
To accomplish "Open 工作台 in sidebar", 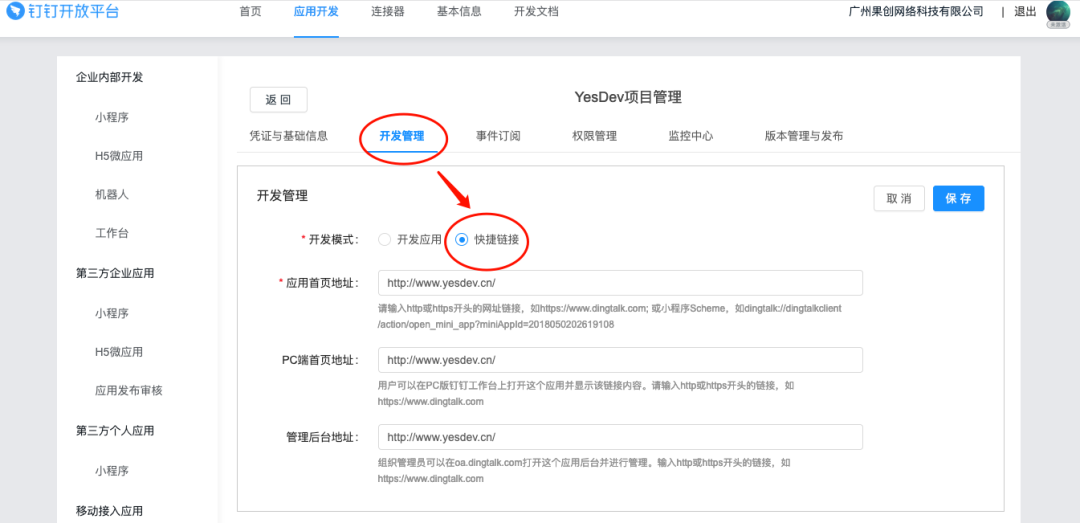I will [x=112, y=233].
